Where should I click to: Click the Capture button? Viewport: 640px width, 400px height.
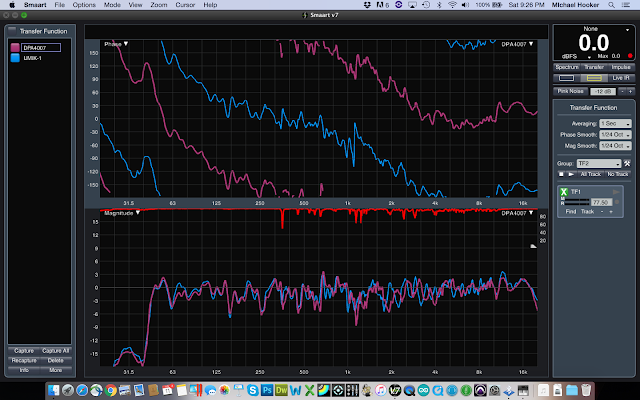point(24,351)
